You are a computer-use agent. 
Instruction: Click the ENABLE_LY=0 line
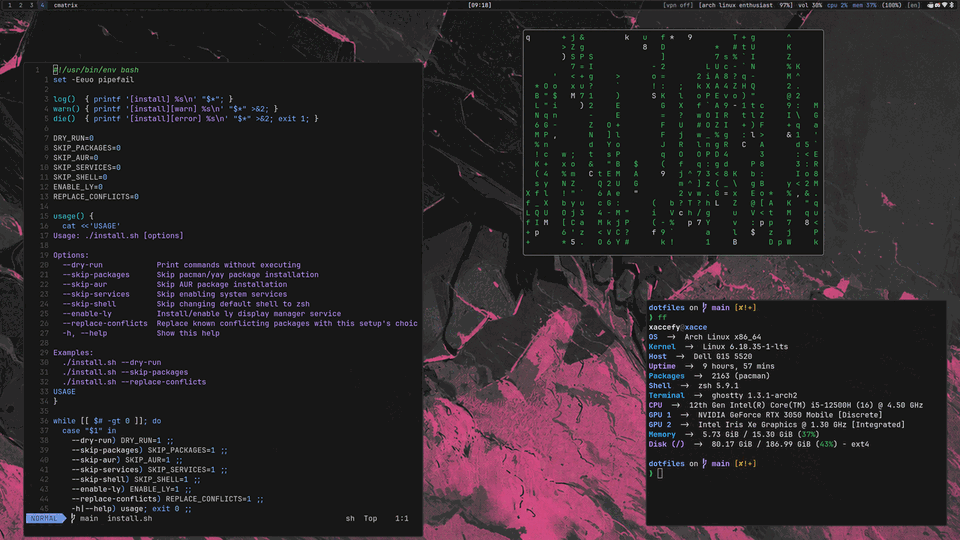pyautogui.click(x=78, y=187)
